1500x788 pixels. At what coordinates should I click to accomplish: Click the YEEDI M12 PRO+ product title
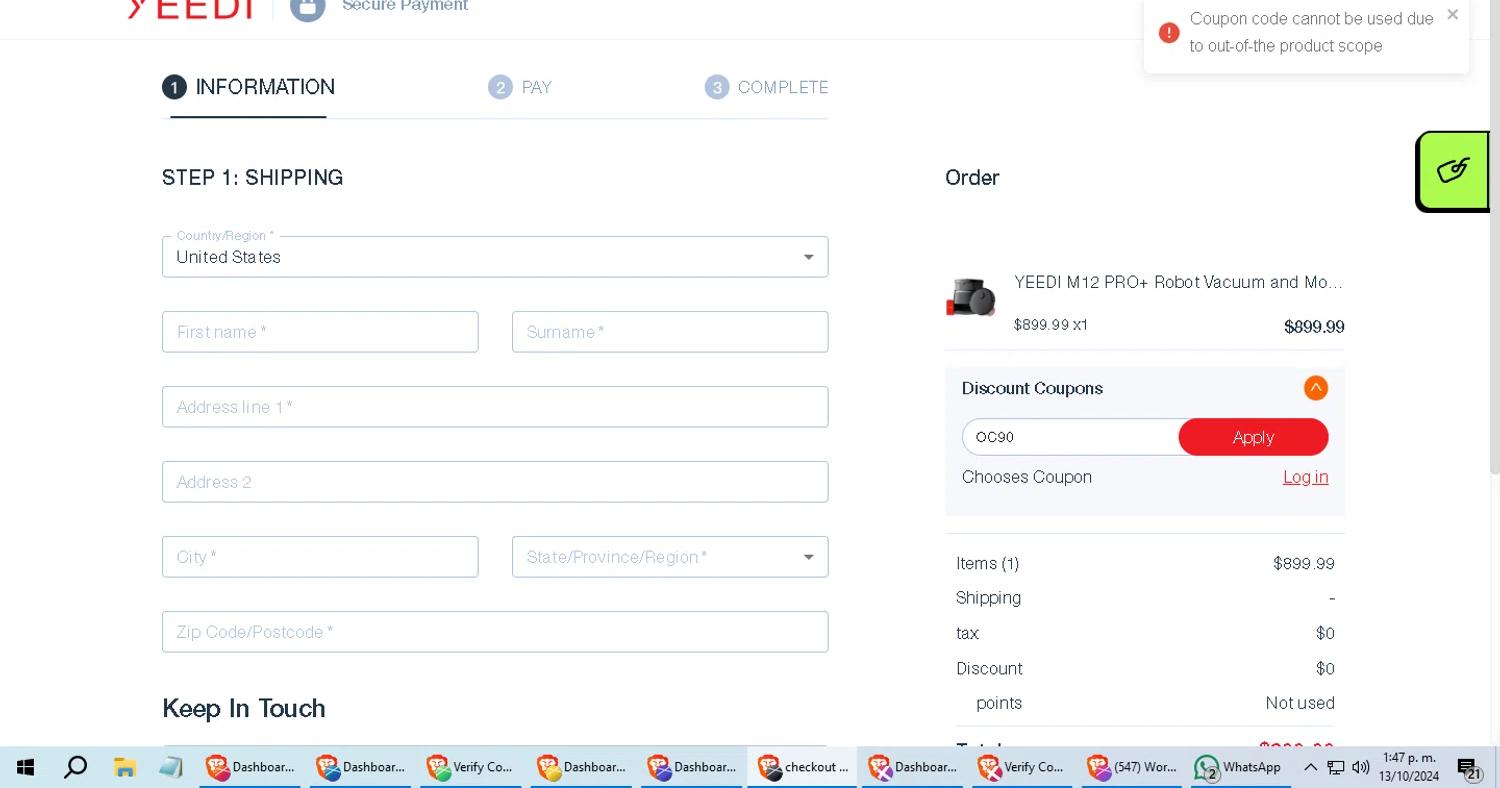click(x=1178, y=282)
